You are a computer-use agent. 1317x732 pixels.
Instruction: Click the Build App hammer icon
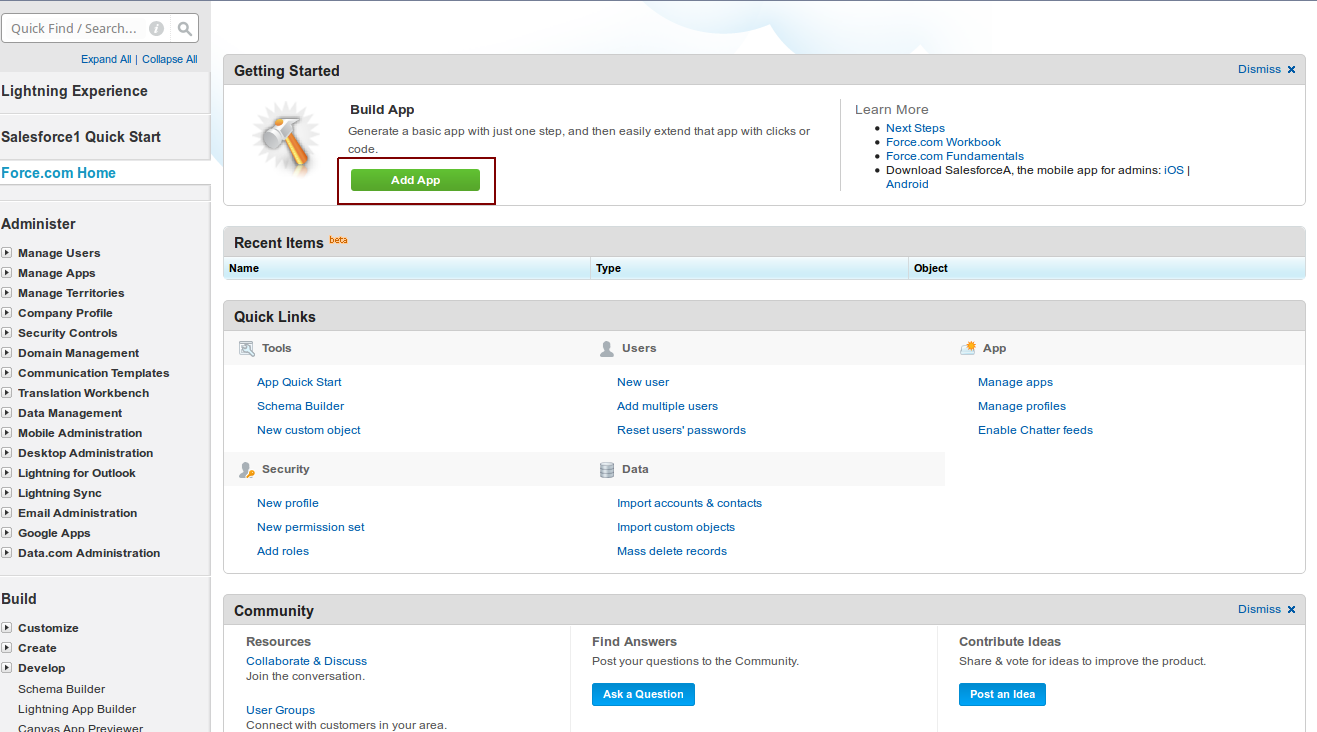click(x=285, y=139)
